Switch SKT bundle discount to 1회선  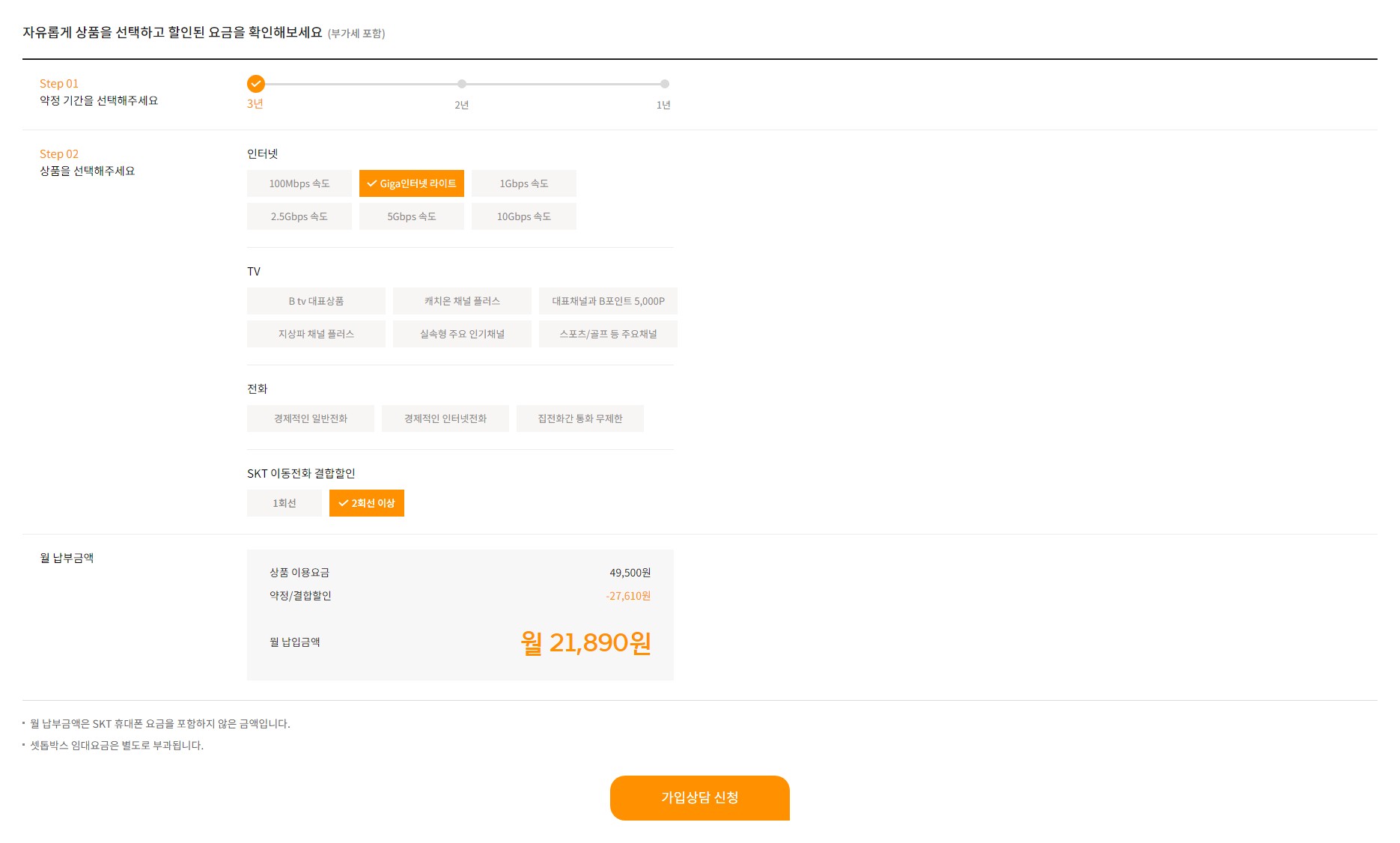point(284,503)
